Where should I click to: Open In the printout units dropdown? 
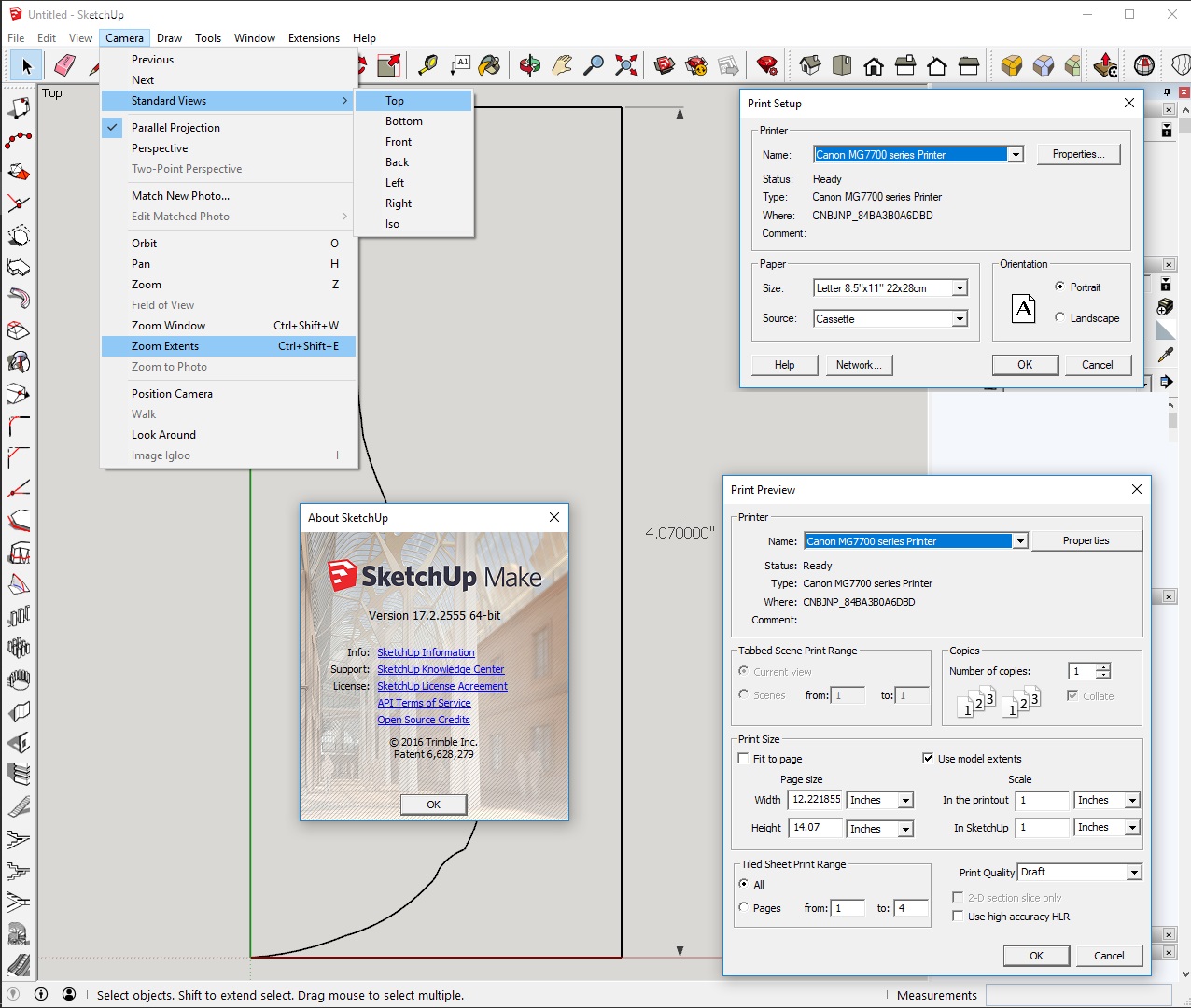1132,801
